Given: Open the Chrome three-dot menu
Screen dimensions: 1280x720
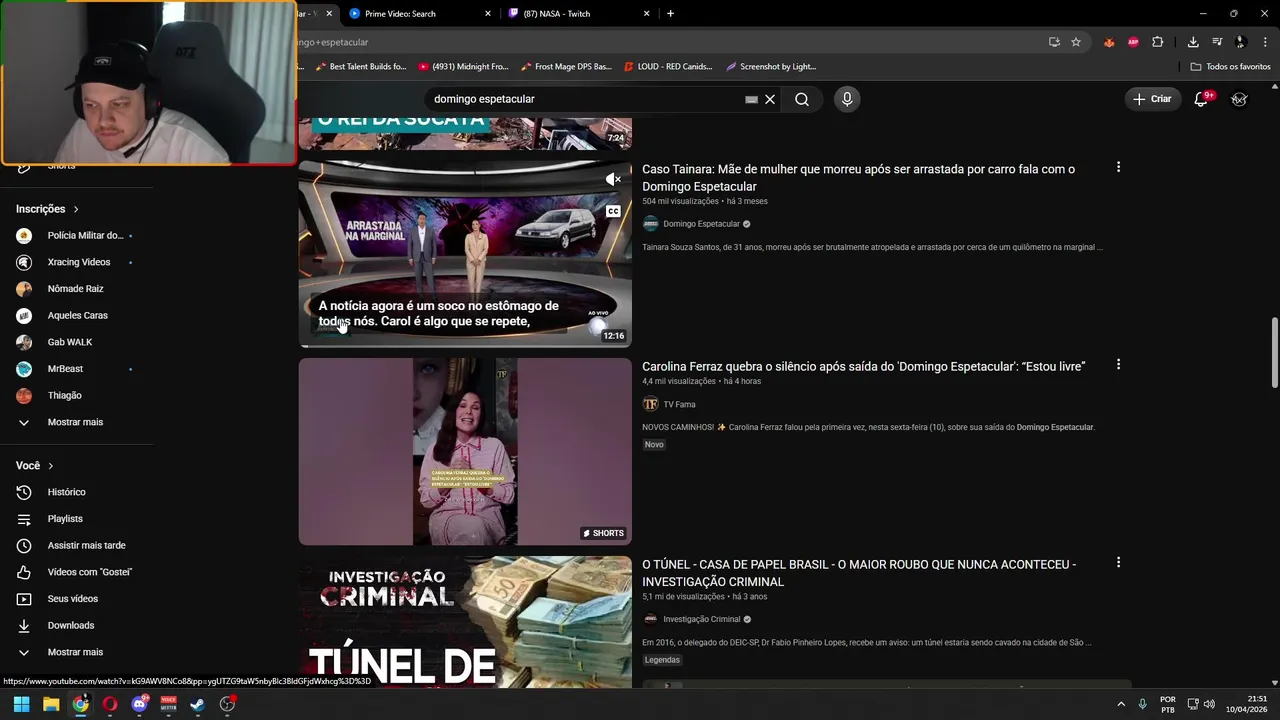Looking at the screenshot, I should (1265, 42).
